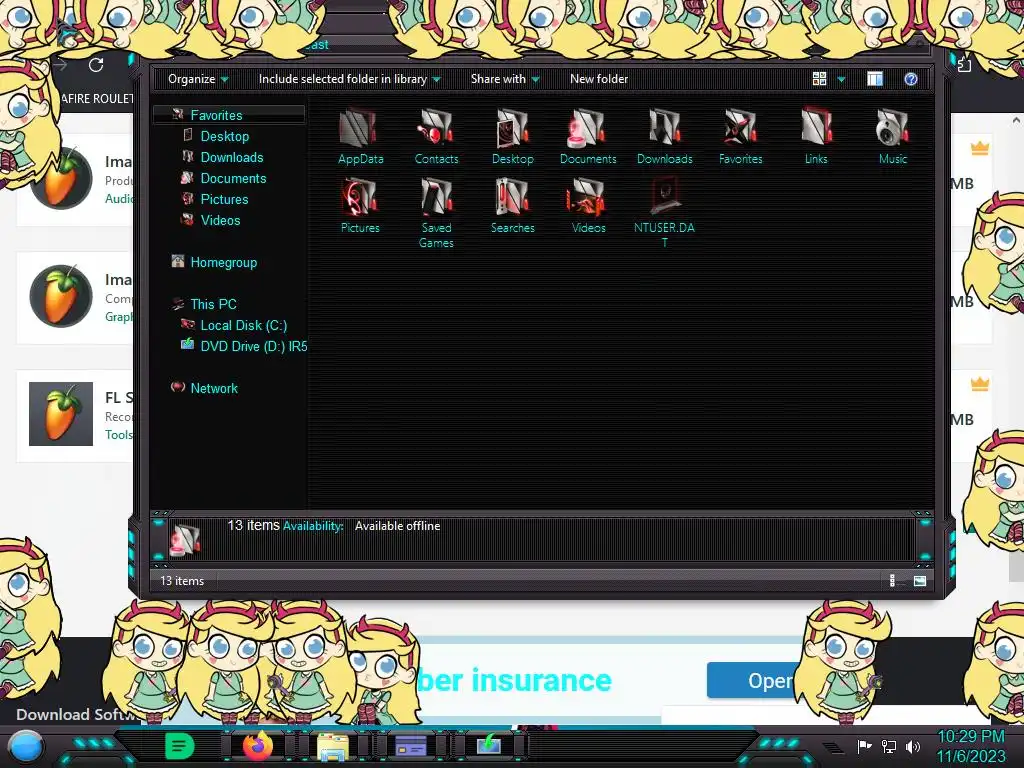1024x768 pixels.
Task: Open Explorer help
Action: click(x=911, y=79)
